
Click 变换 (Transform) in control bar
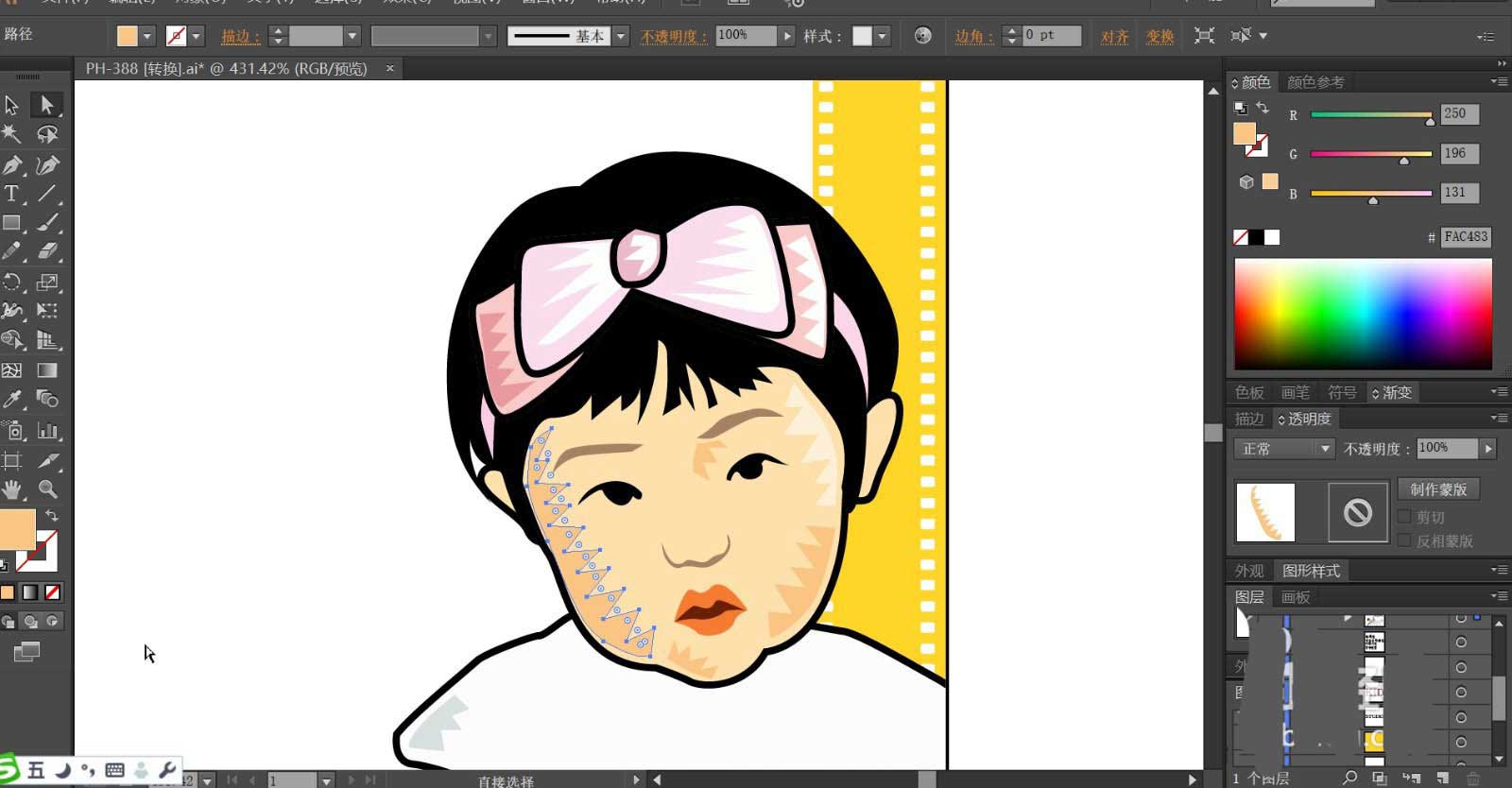(x=1160, y=36)
